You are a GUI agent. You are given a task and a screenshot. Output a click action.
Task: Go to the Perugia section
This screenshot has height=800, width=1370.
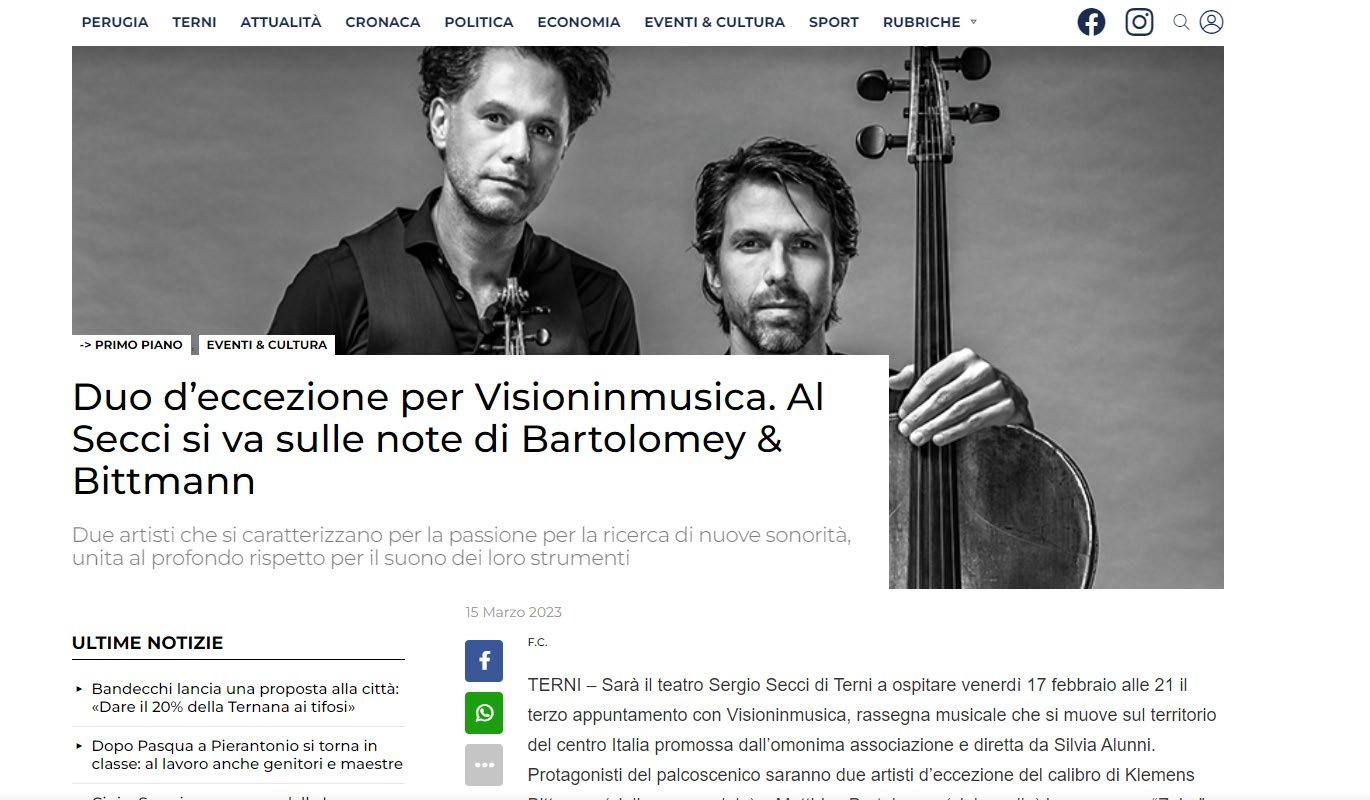pos(115,22)
